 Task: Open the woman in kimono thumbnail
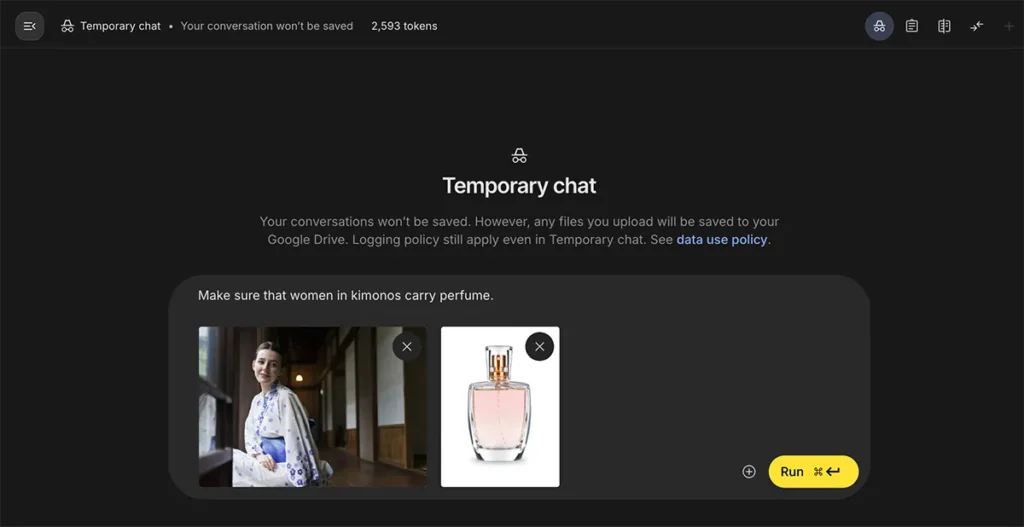[312, 406]
